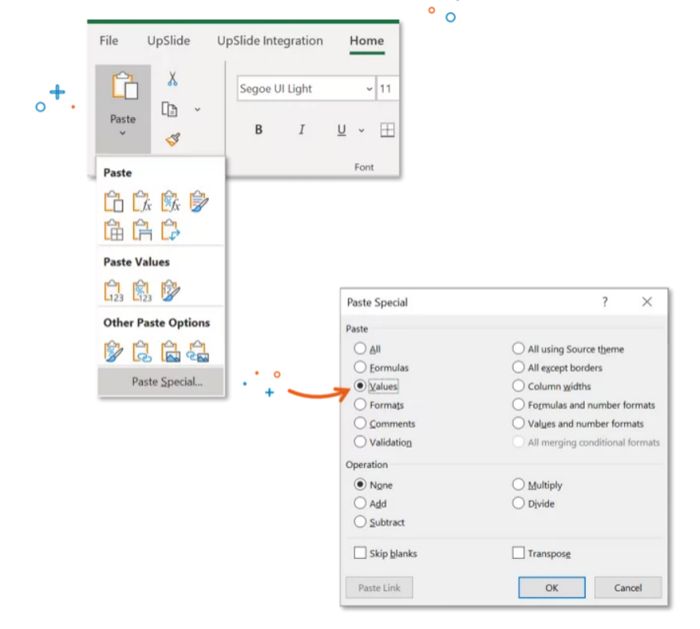Switch to the Home tab
The height and width of the screenshot is (629, 700).
pyautogui.click(x=367, y=41)
